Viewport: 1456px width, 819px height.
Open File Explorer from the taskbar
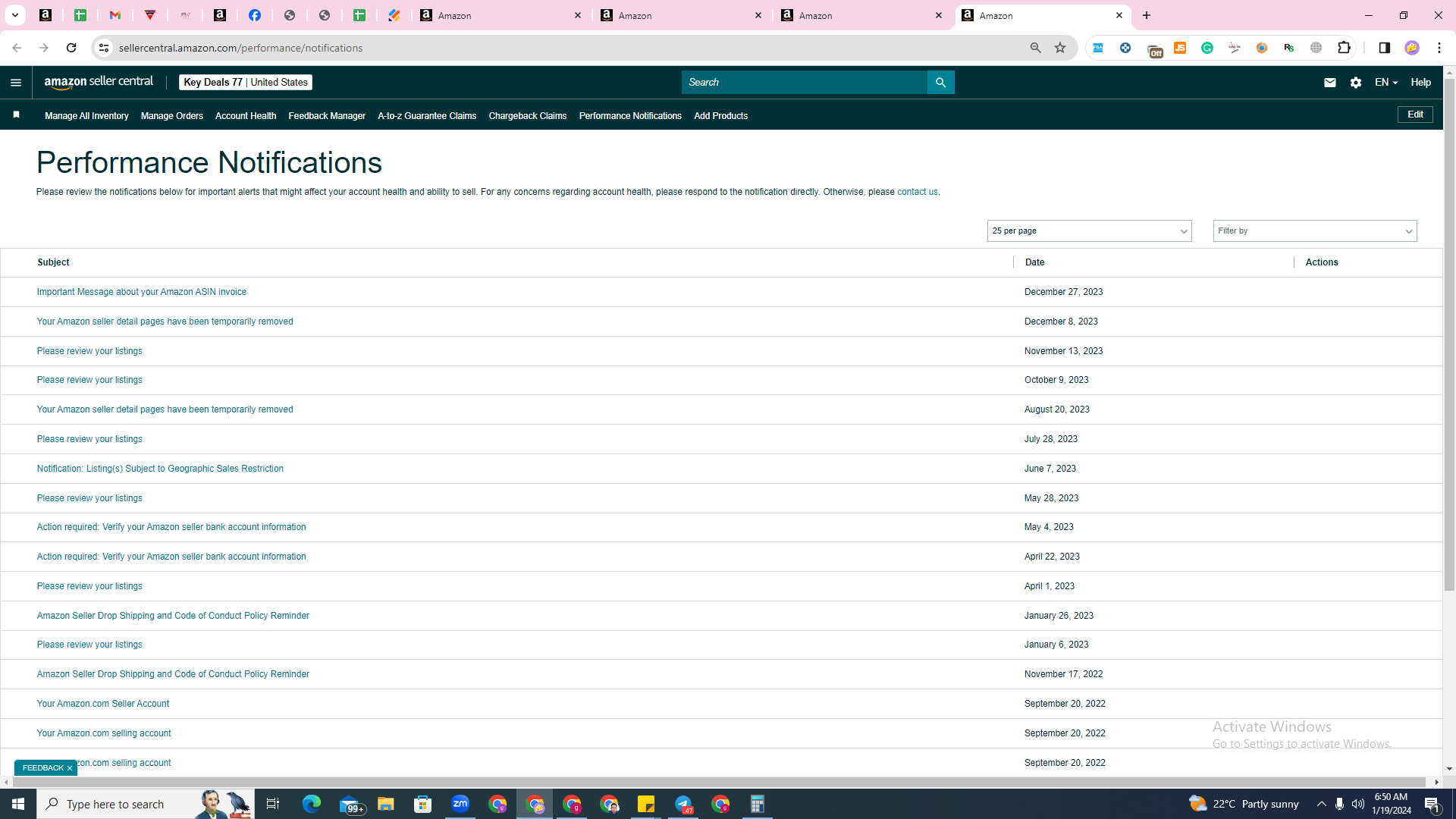tap(386, 804)
